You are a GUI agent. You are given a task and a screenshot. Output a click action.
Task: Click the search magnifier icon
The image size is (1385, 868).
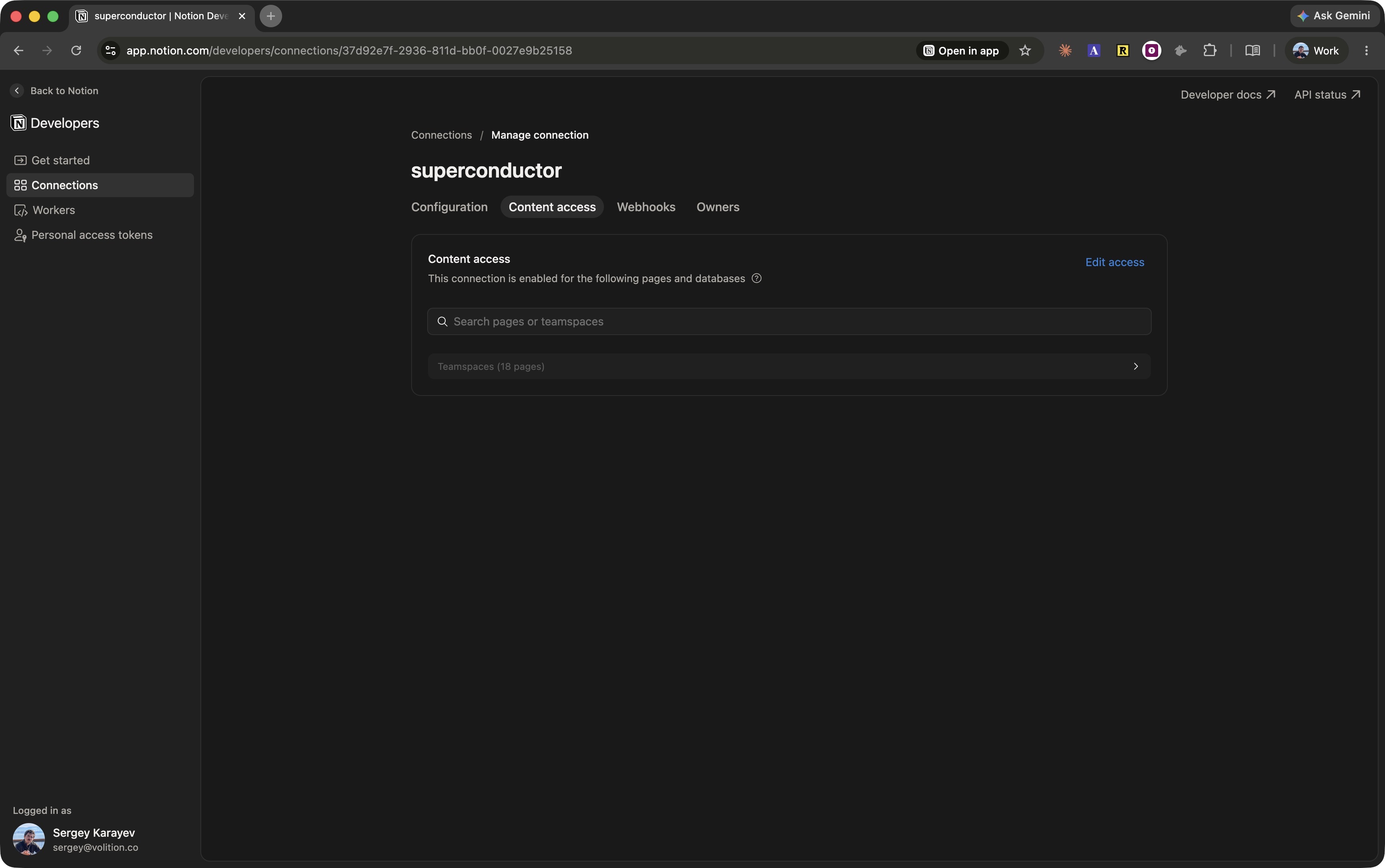(442, 321)
